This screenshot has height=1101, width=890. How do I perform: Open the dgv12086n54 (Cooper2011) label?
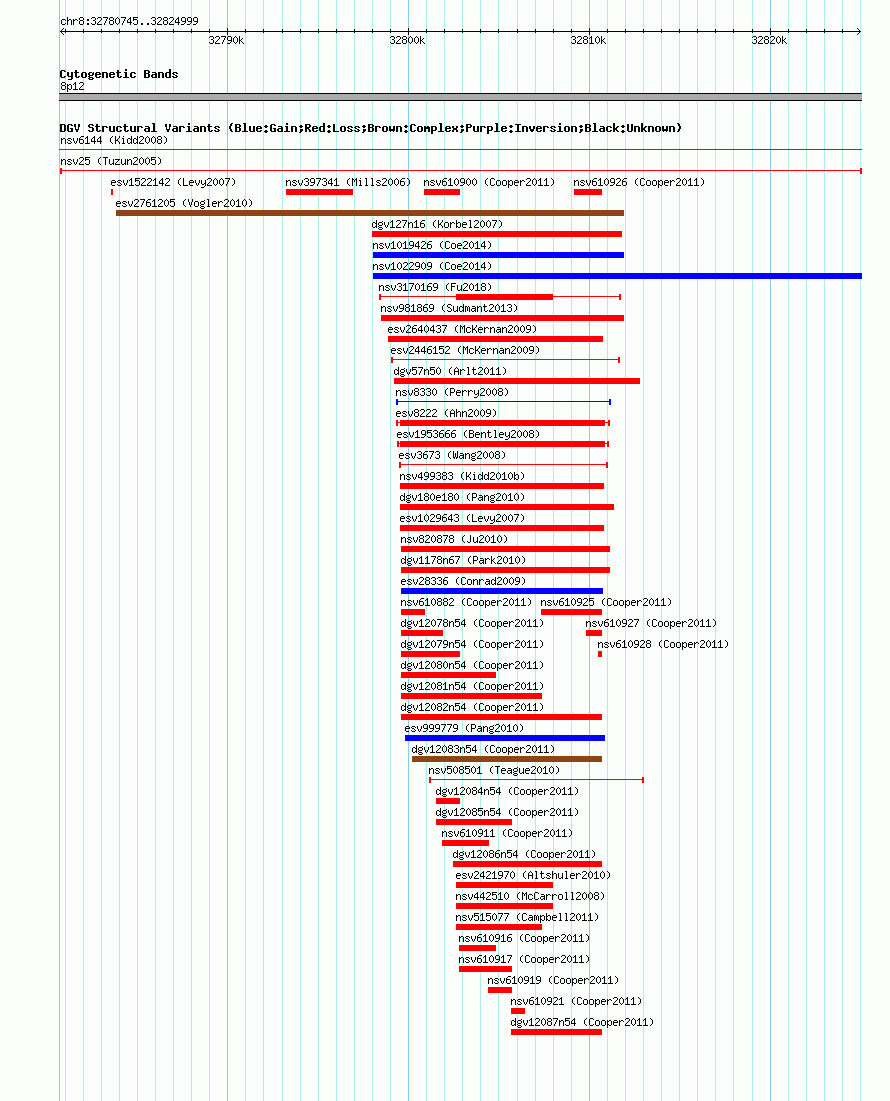524,857
